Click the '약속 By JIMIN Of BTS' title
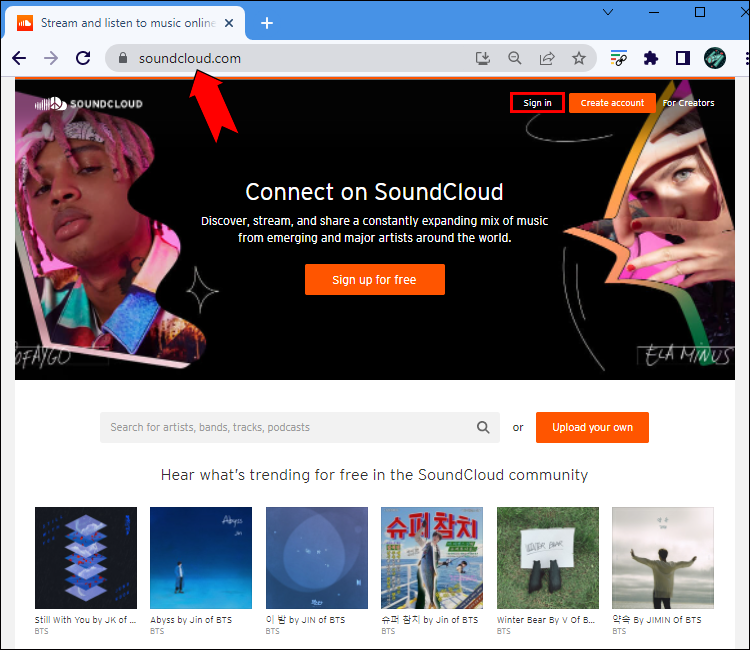 (x=657, y=620)
